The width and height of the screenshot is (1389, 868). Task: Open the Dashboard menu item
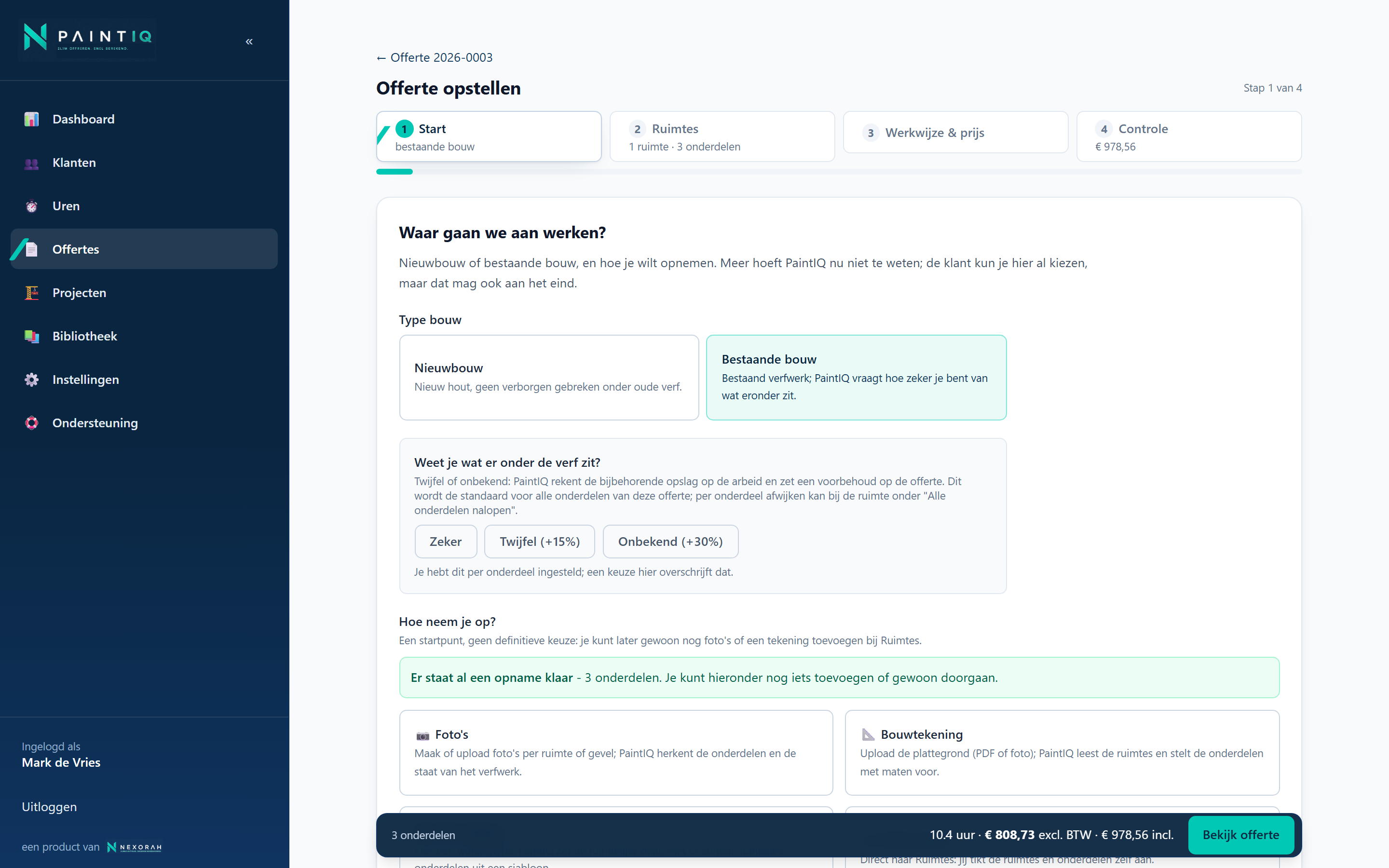[144, 119]
